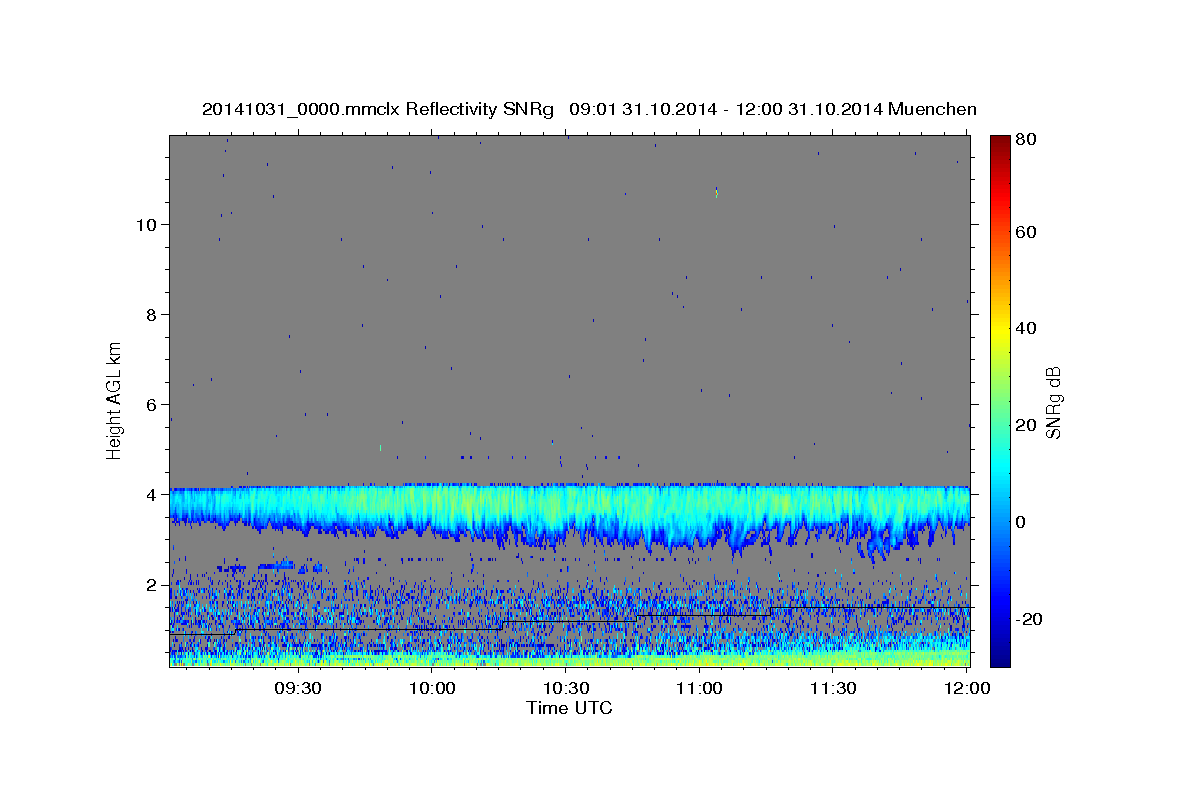Click the 11:00 time tick label

click(698, 689)
